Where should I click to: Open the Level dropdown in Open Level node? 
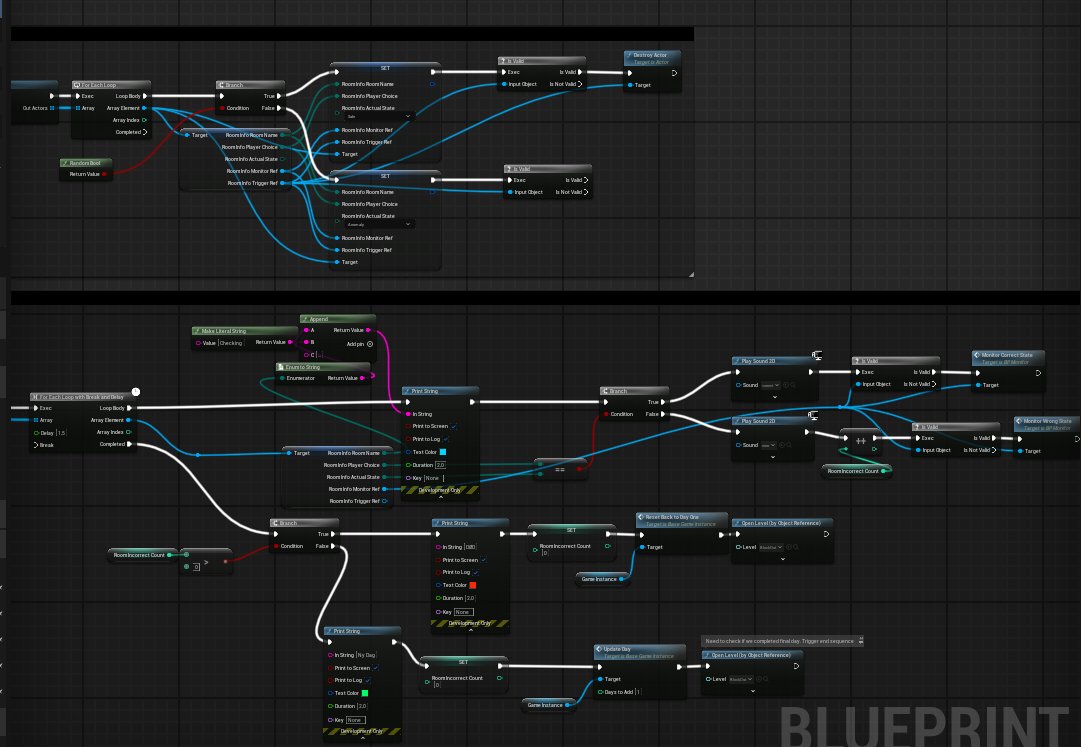[771, 547]
